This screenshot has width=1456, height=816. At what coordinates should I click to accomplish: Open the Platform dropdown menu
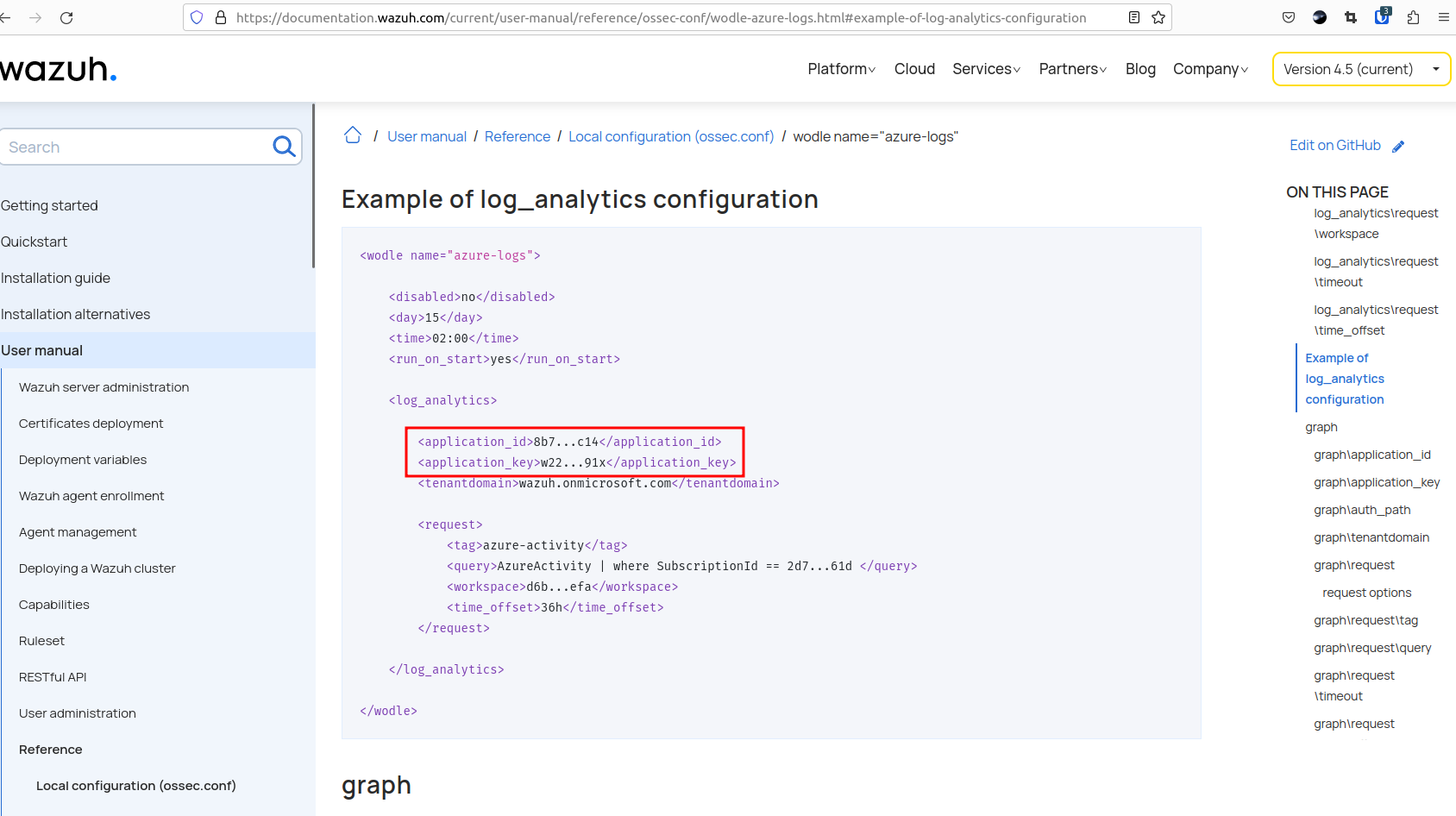(840, 69)
